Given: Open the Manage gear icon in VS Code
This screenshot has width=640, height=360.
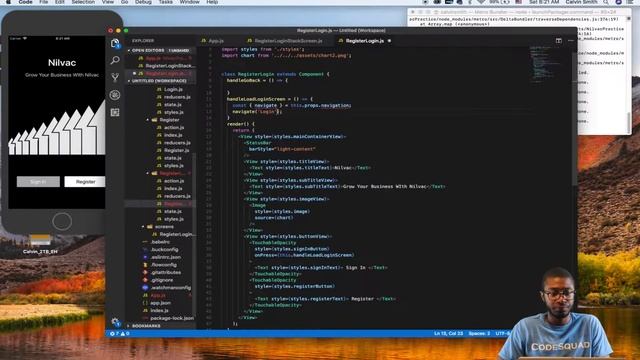Looking at the screenshot, I should pyautogui.click(x=115, y=322).
